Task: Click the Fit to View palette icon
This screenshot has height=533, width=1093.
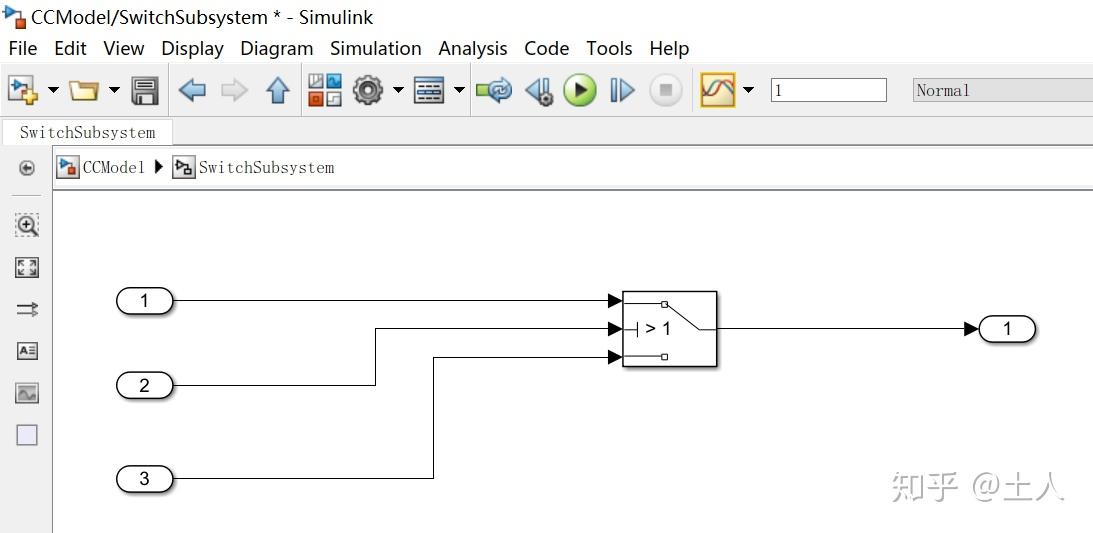Action: point(27,268)
